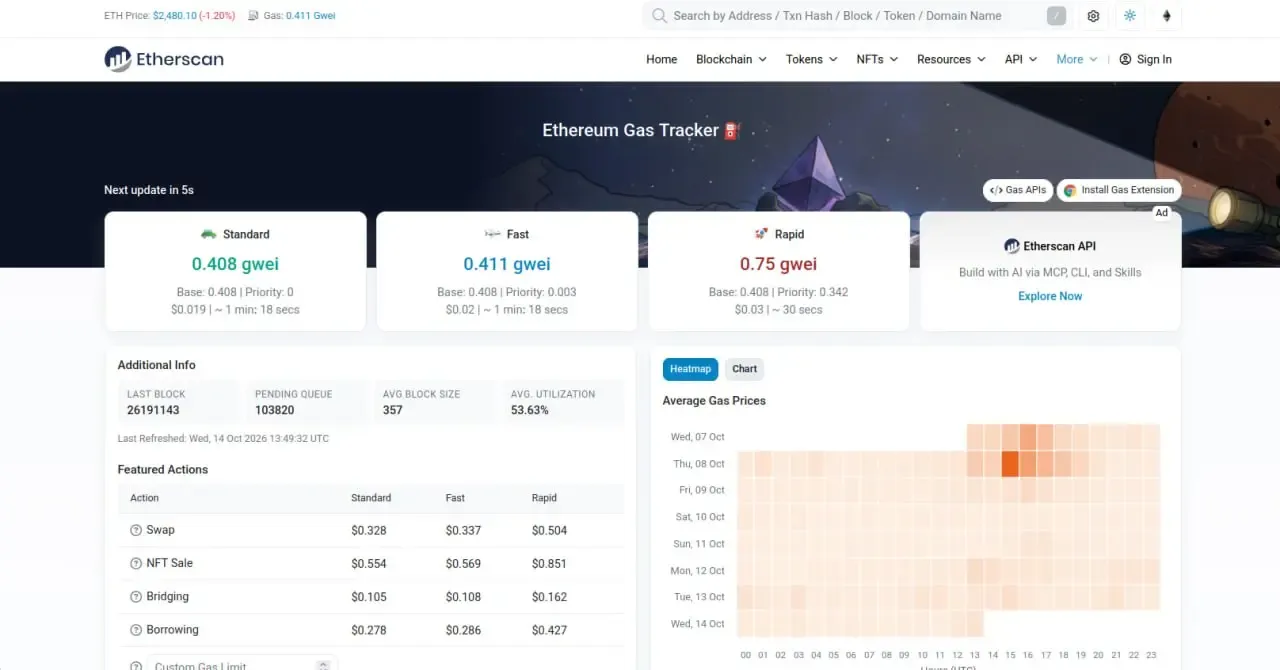Click the Gas APIs button
The width and height of the screenshot is (1280, 670).
[x=1018, y=190]
